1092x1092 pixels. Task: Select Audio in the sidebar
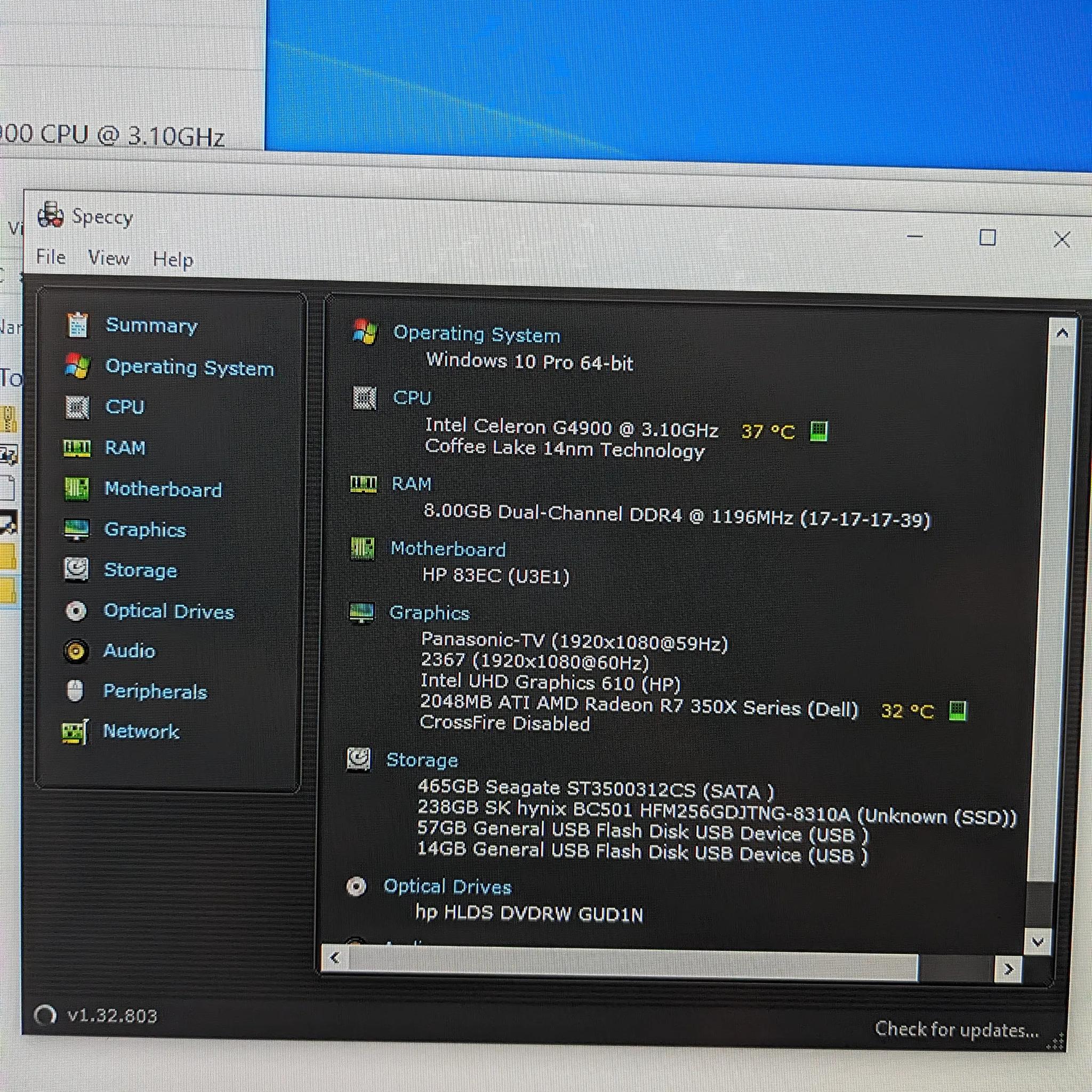point(130,651)
